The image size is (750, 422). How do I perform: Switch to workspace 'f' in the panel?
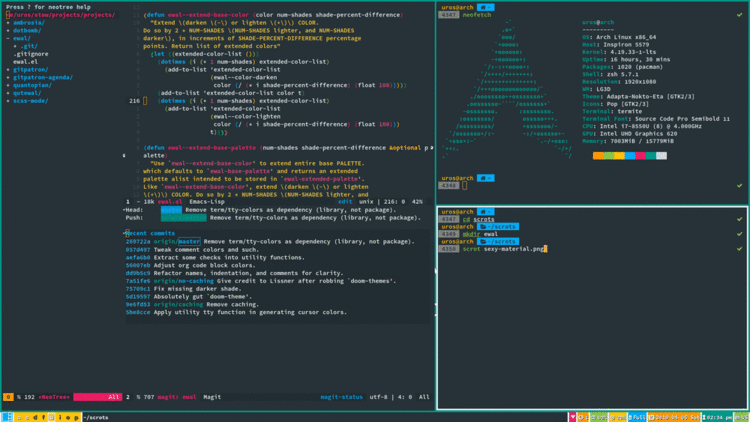click(44, 417)
